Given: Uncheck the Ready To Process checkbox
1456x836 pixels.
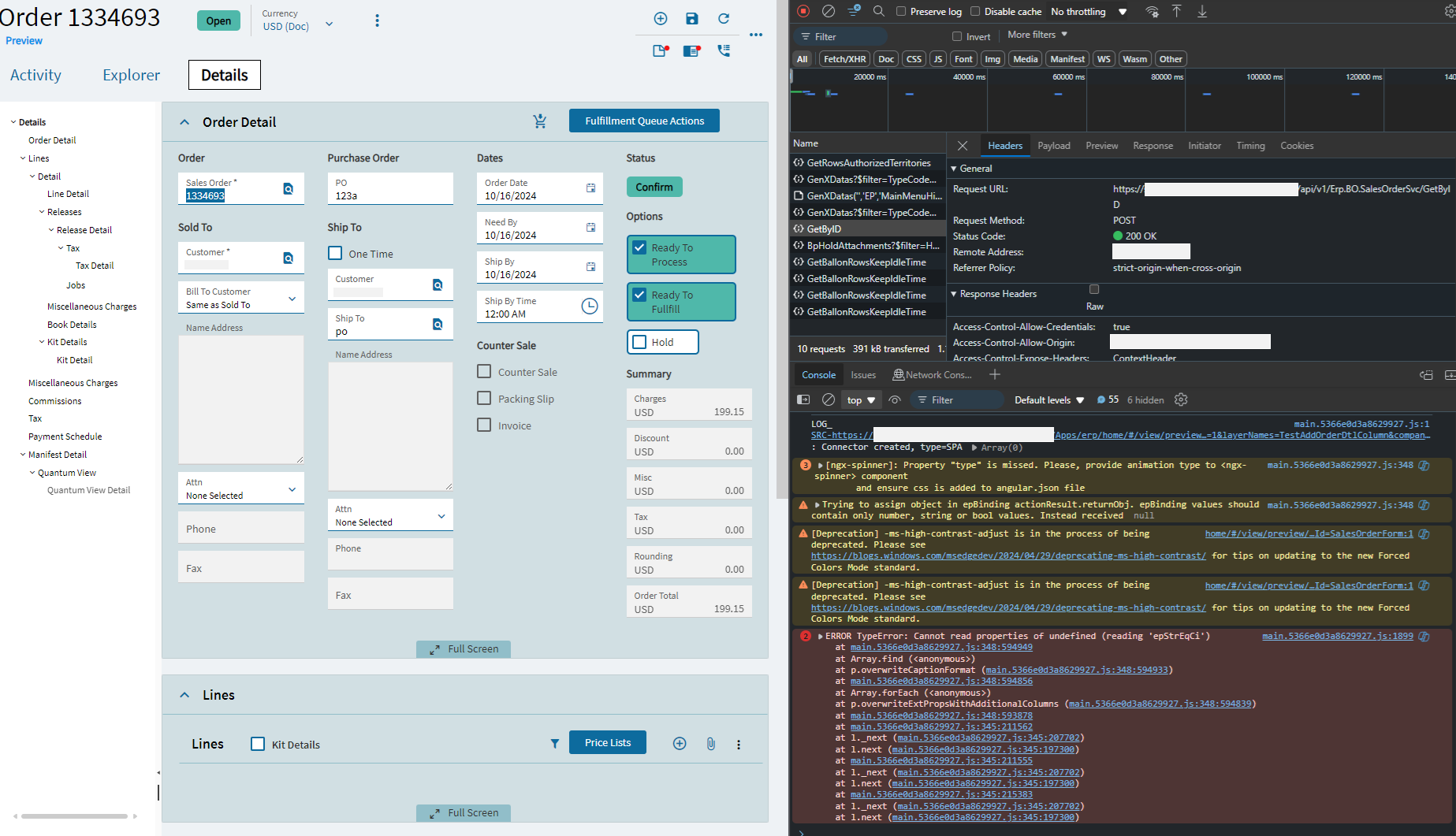Looking at the screenshot, I should 639,247.
